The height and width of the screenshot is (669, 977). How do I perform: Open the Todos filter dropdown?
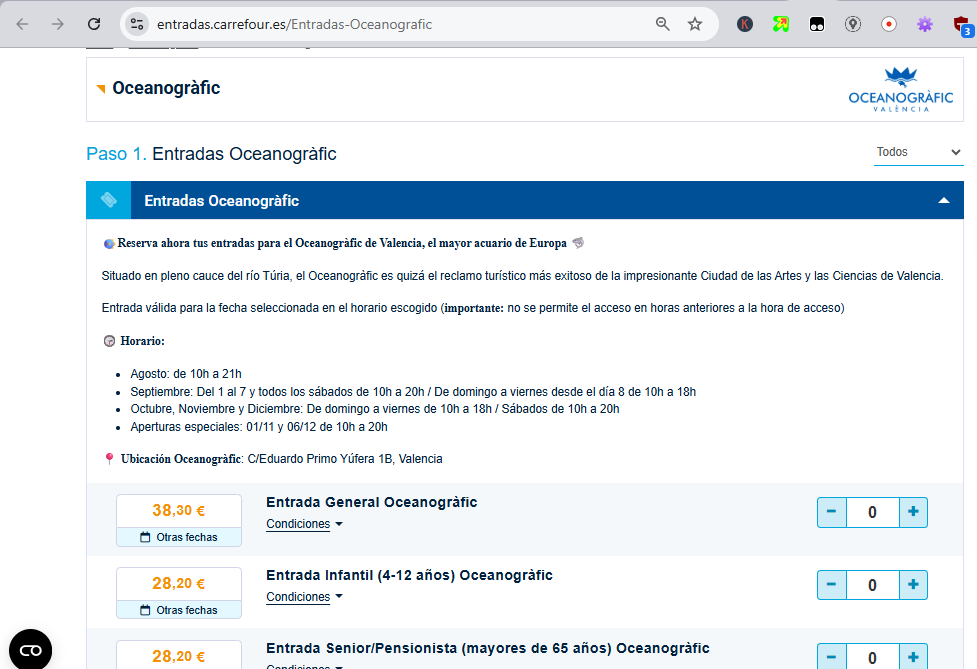pos(918,152)
